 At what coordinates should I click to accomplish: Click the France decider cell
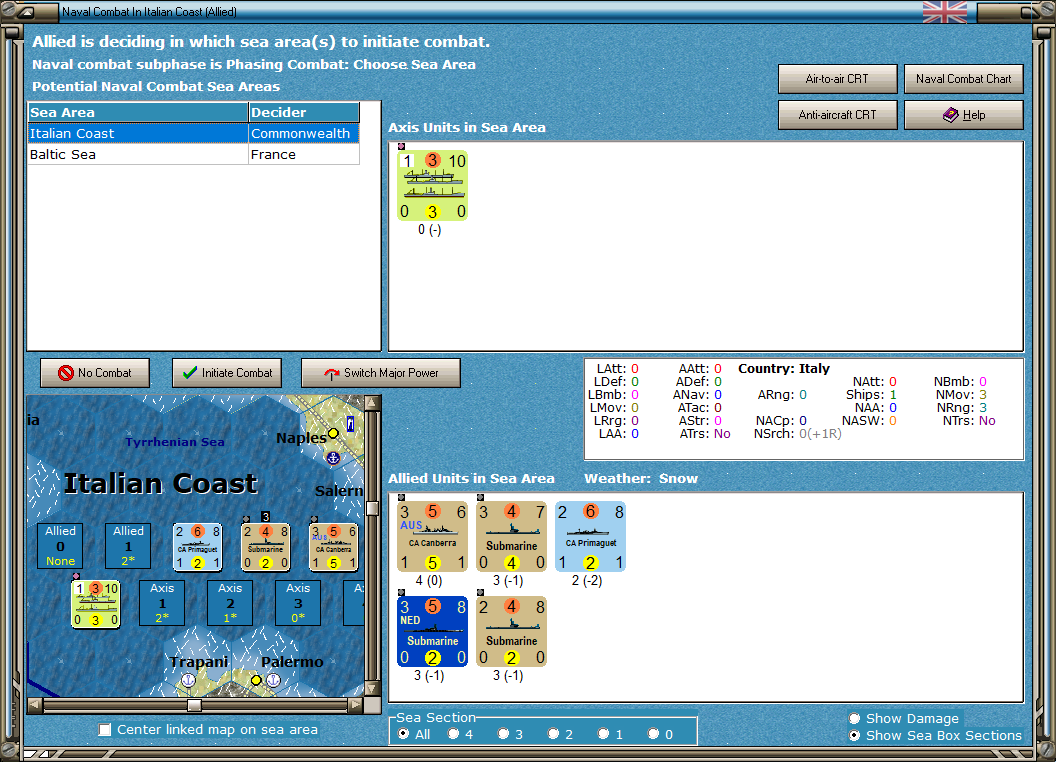click(304, 154)
